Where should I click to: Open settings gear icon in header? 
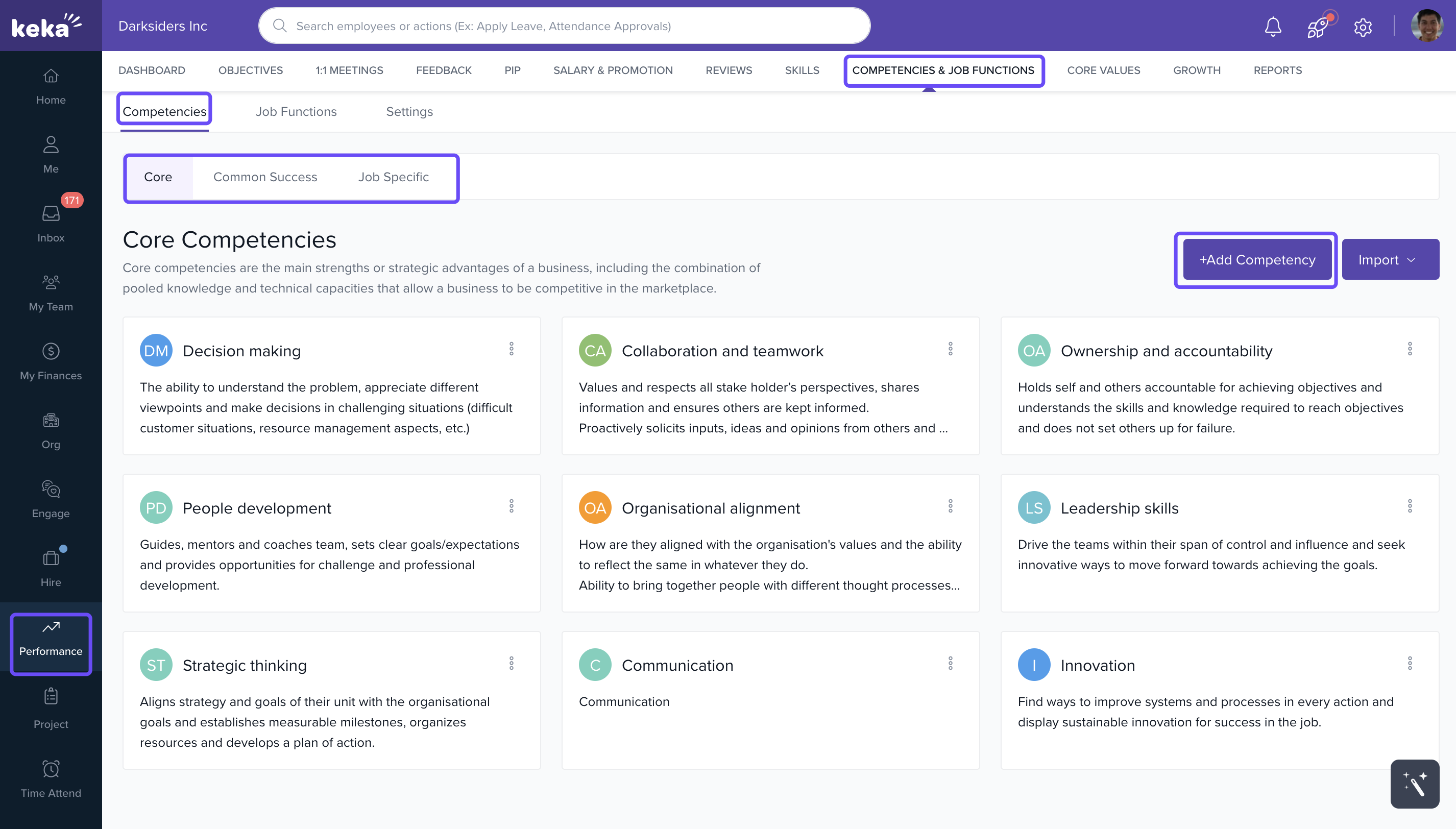(1363, 27)
